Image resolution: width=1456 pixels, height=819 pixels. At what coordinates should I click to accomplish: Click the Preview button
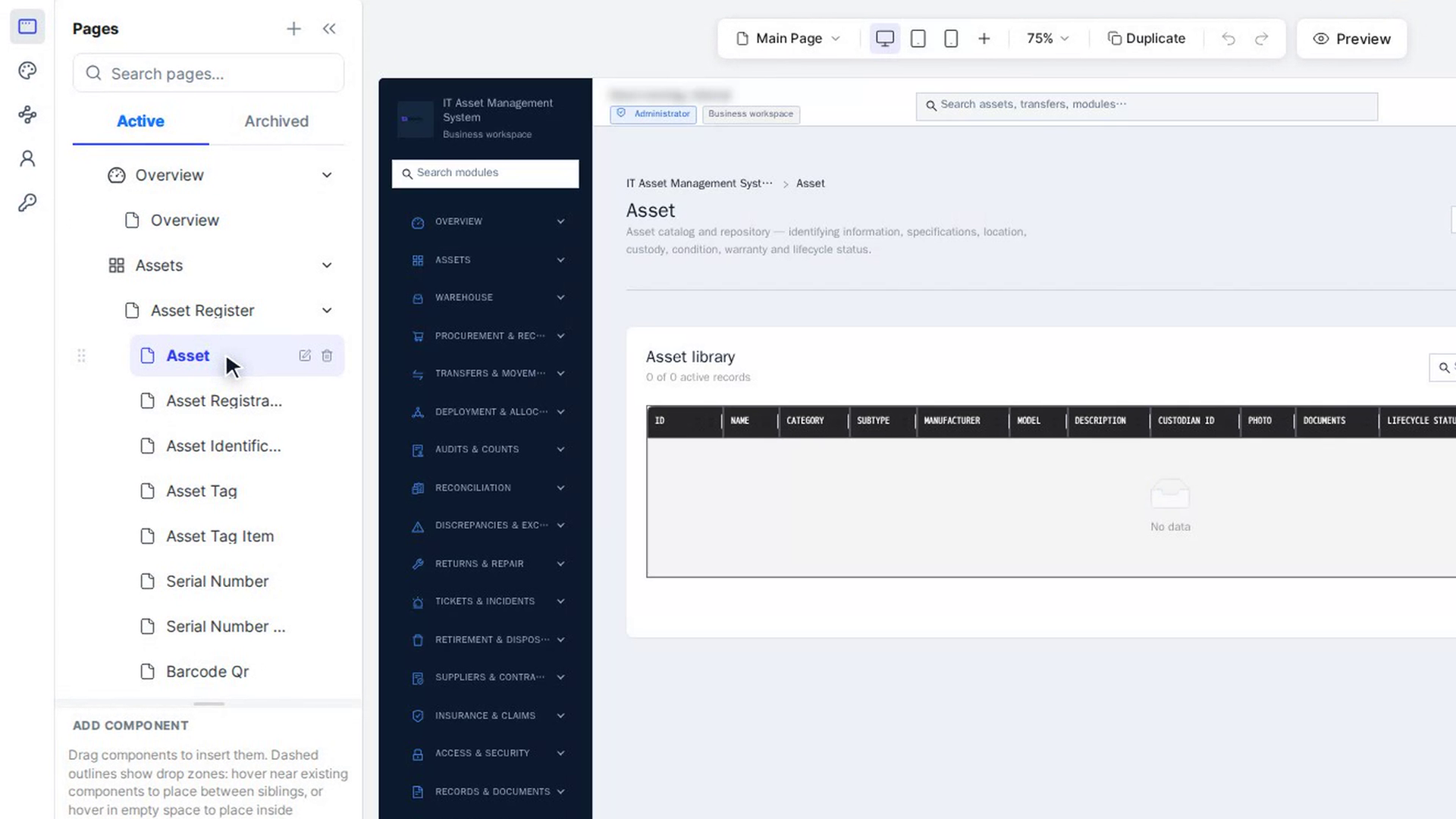click(x=1352, y=39)
